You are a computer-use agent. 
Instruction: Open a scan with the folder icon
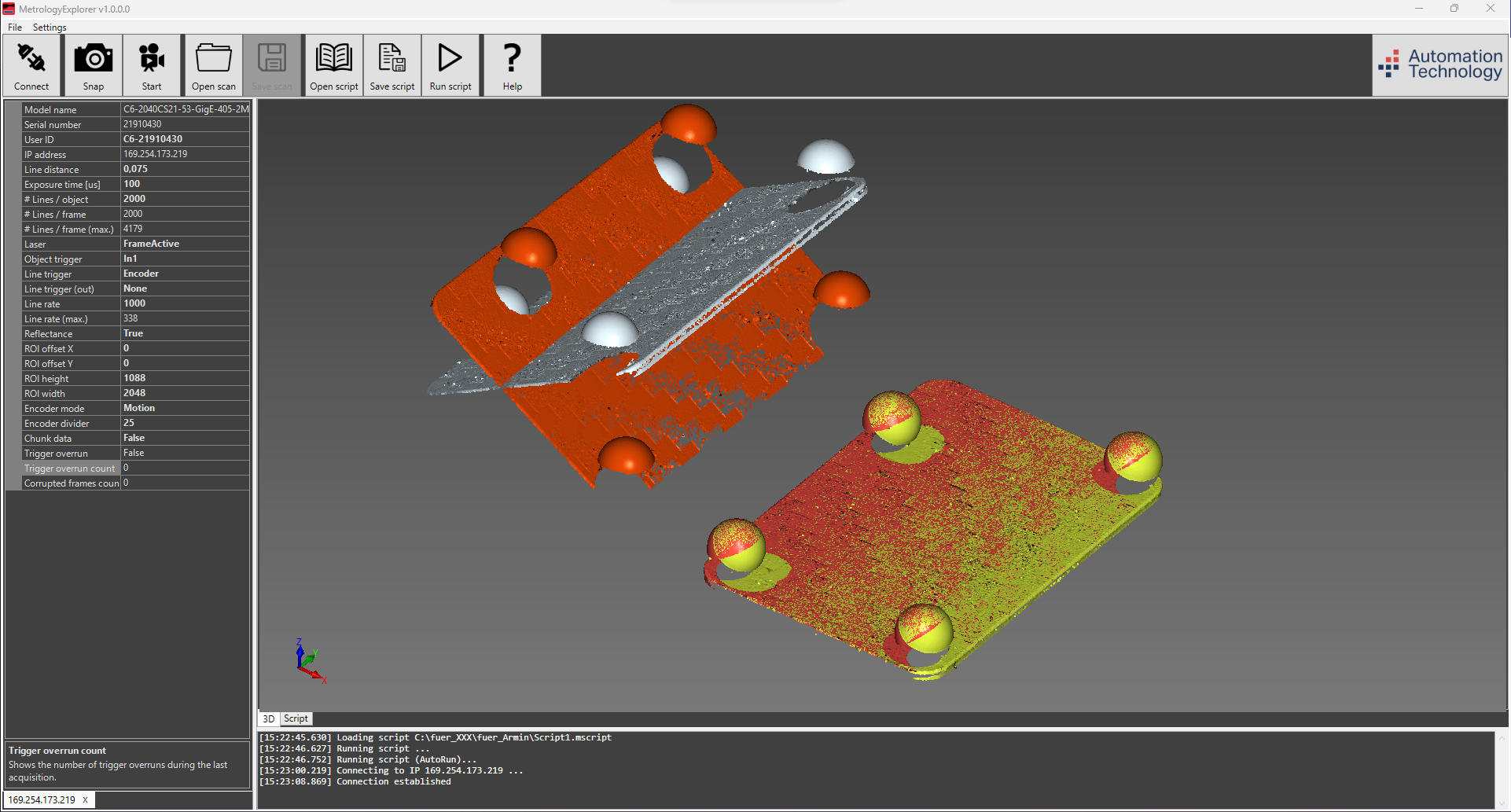tap(213, 66)
